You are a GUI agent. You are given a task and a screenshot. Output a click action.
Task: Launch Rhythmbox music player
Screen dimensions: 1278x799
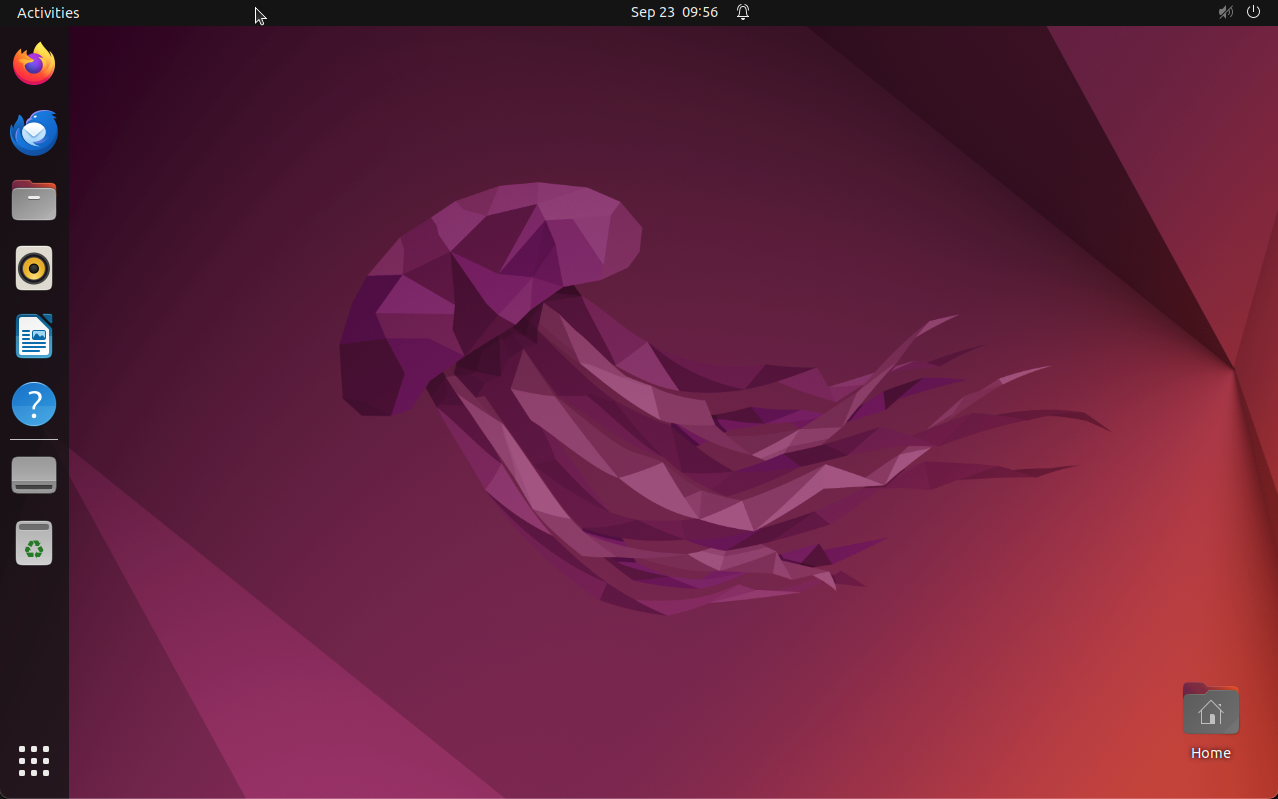click(x=33, y=267)
